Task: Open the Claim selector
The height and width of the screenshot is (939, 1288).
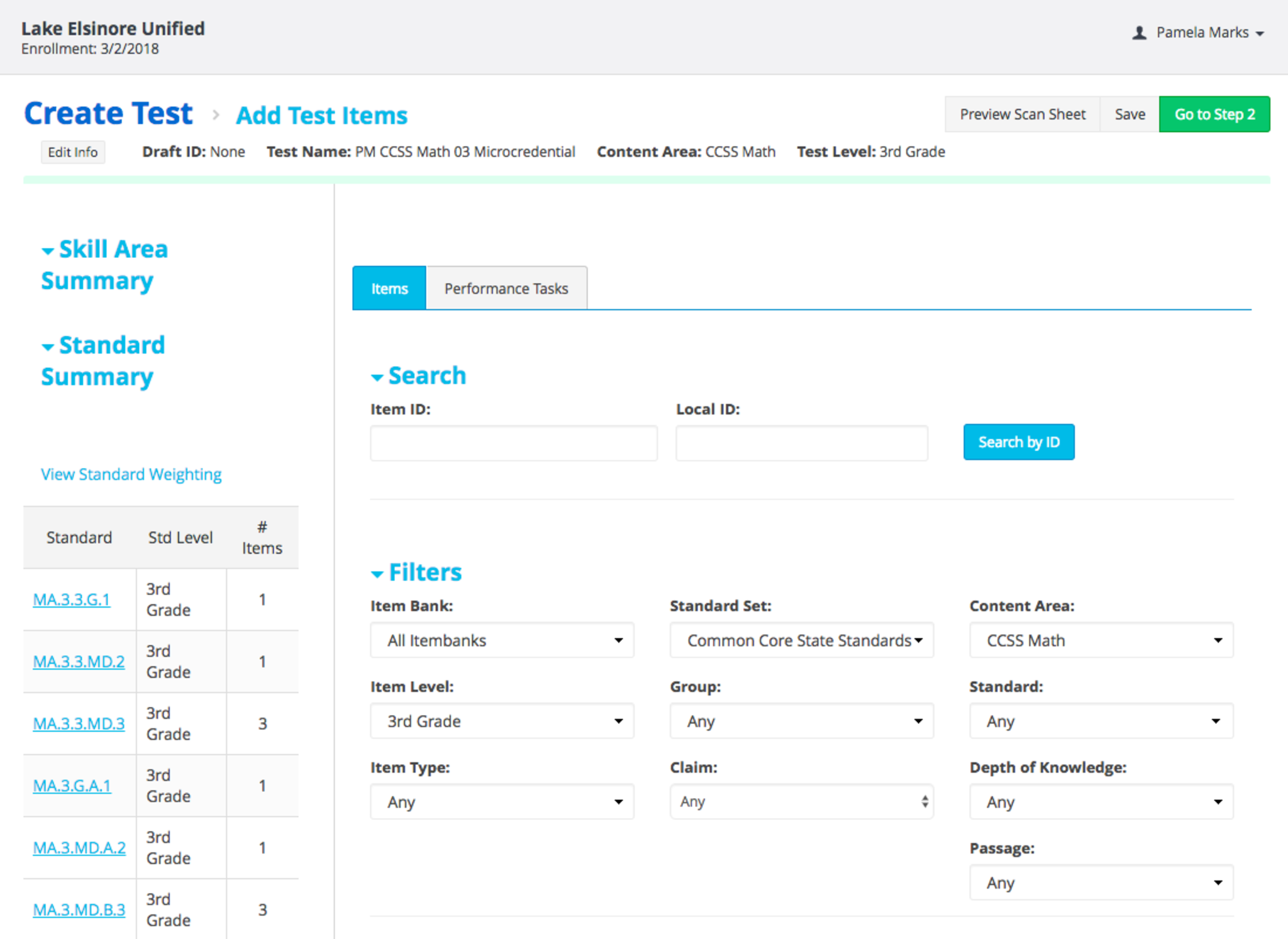Action: (801, 802)
